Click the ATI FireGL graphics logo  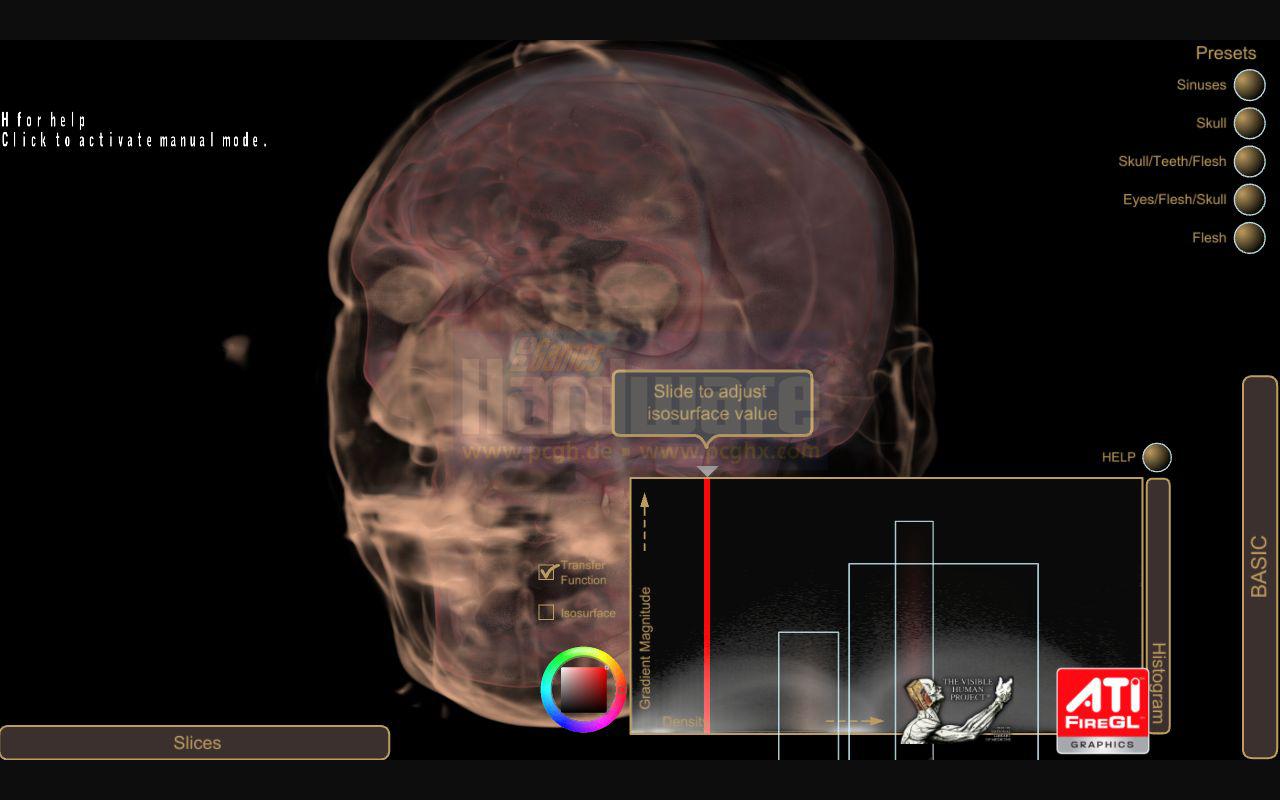tap(1103, 711)
